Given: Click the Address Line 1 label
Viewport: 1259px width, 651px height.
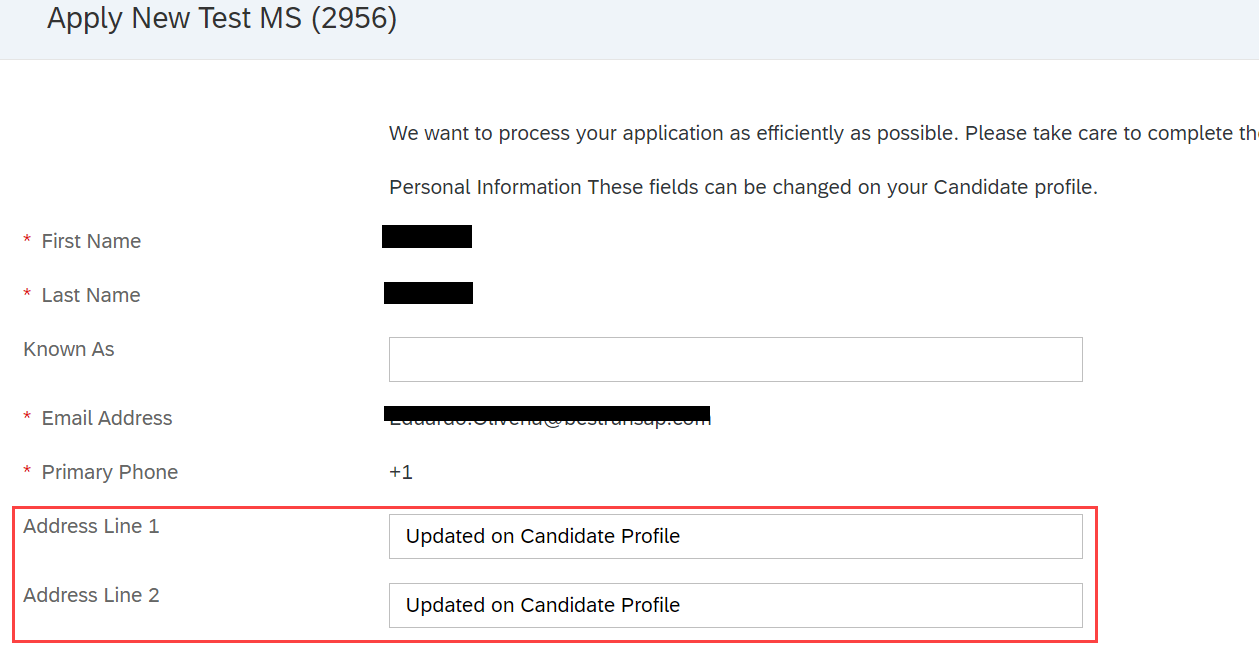Looking at the screenshot, I should tap(91, 526).
